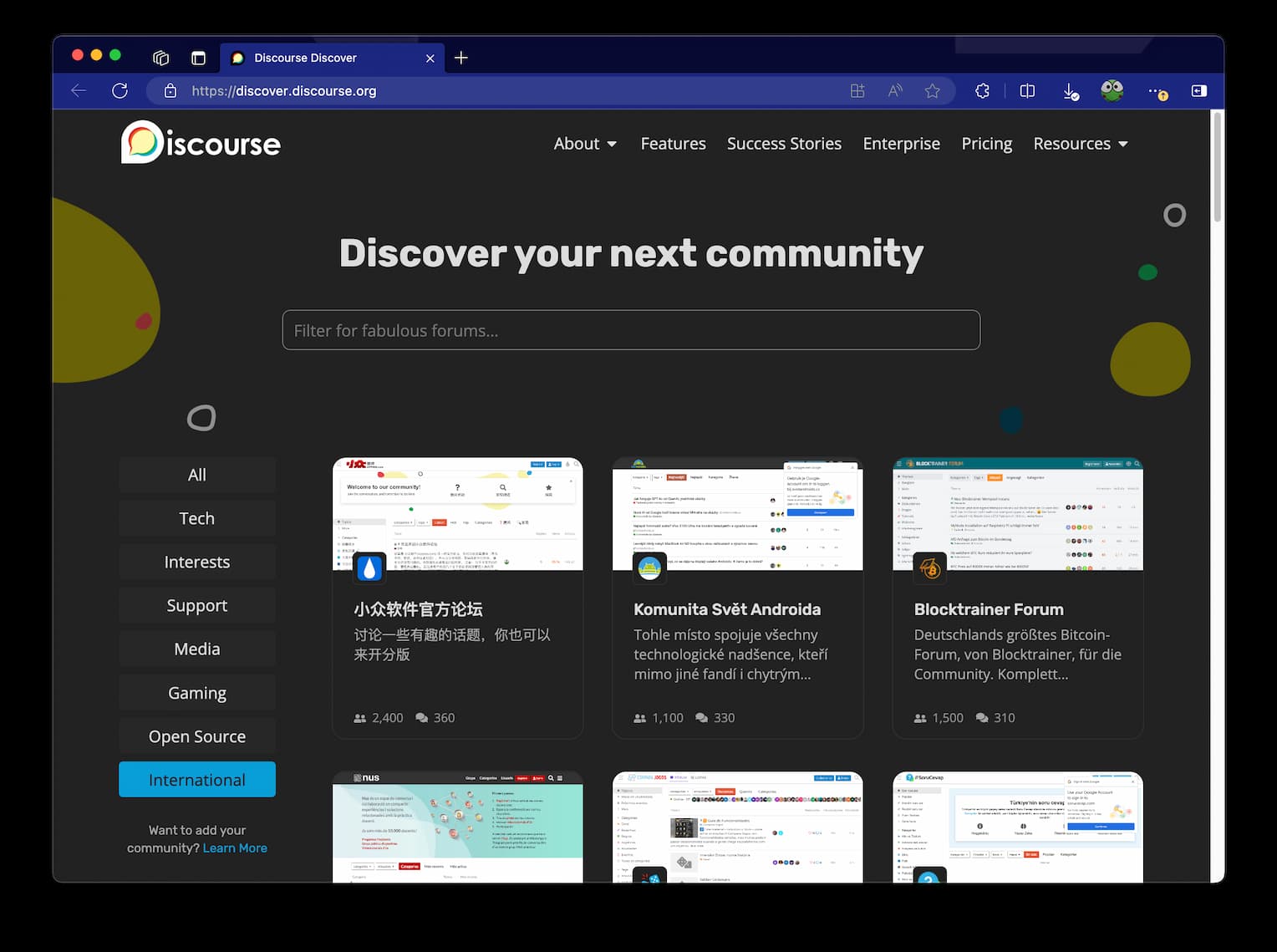Open the browser extensions puzzle icon
This screenshot has height=952, width=1277.
[983, 91]
